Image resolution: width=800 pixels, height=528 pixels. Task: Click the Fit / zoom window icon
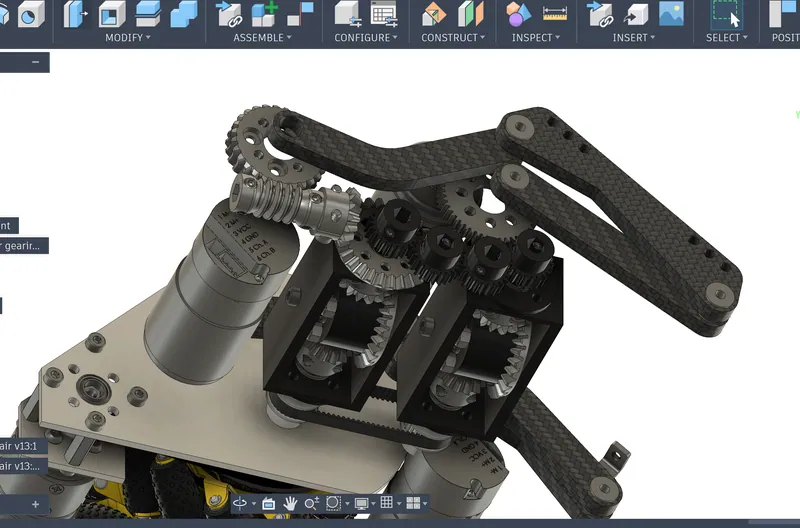coord(333,503)
